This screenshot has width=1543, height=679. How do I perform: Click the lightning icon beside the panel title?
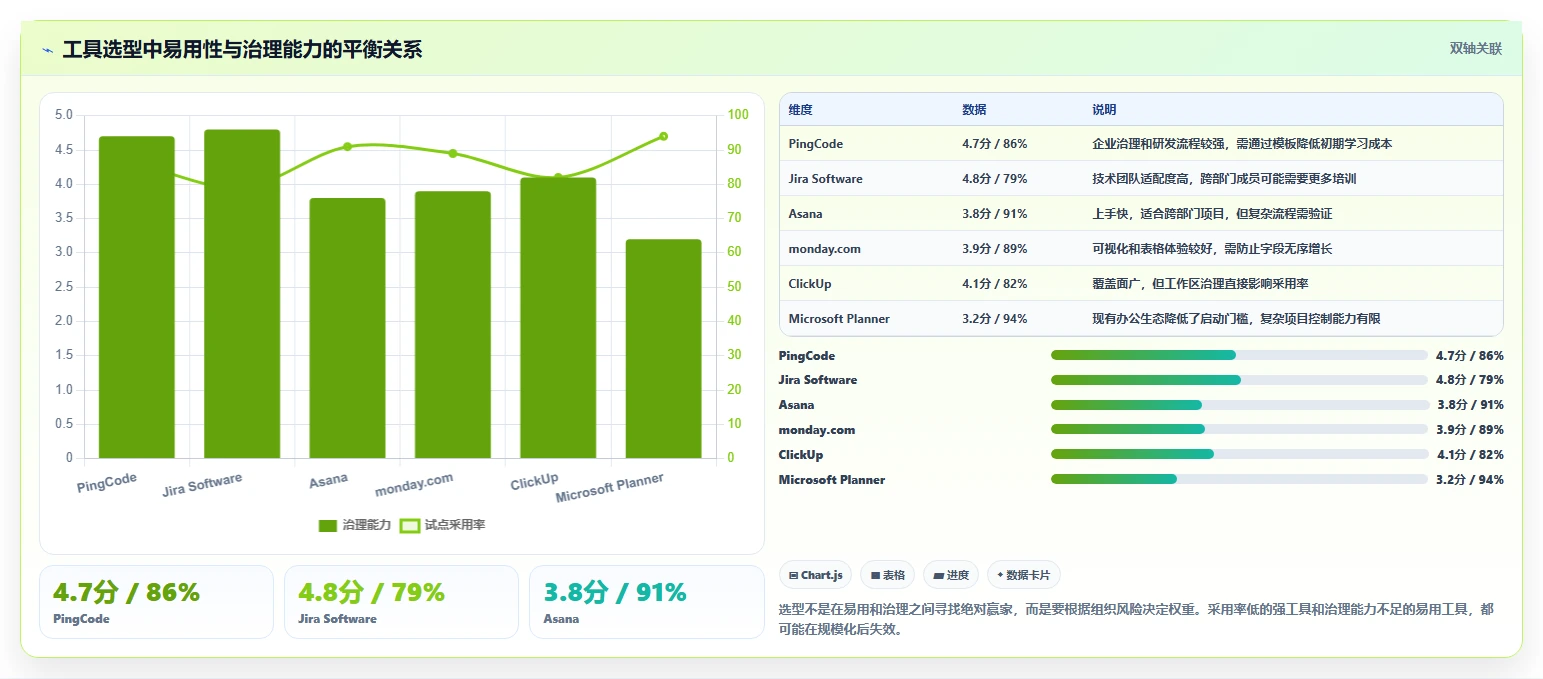(x=48, y=50)
